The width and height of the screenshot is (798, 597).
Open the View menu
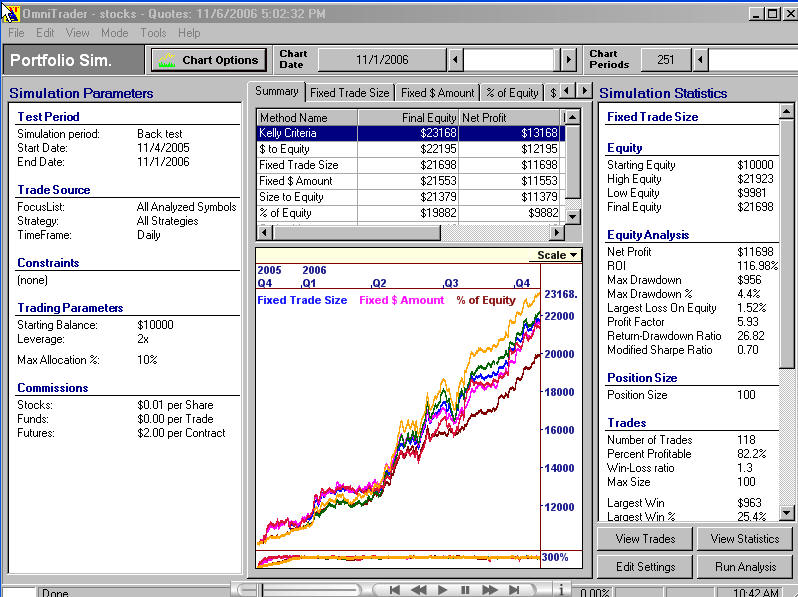tap(77, 33)
